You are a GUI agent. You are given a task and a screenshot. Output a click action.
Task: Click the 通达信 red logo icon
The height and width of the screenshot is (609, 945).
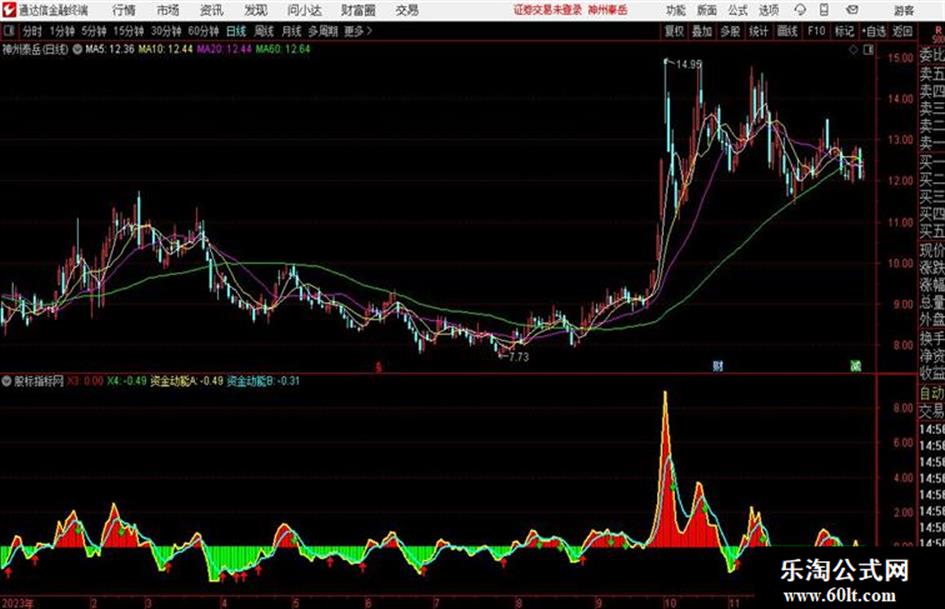click(9, 10)
